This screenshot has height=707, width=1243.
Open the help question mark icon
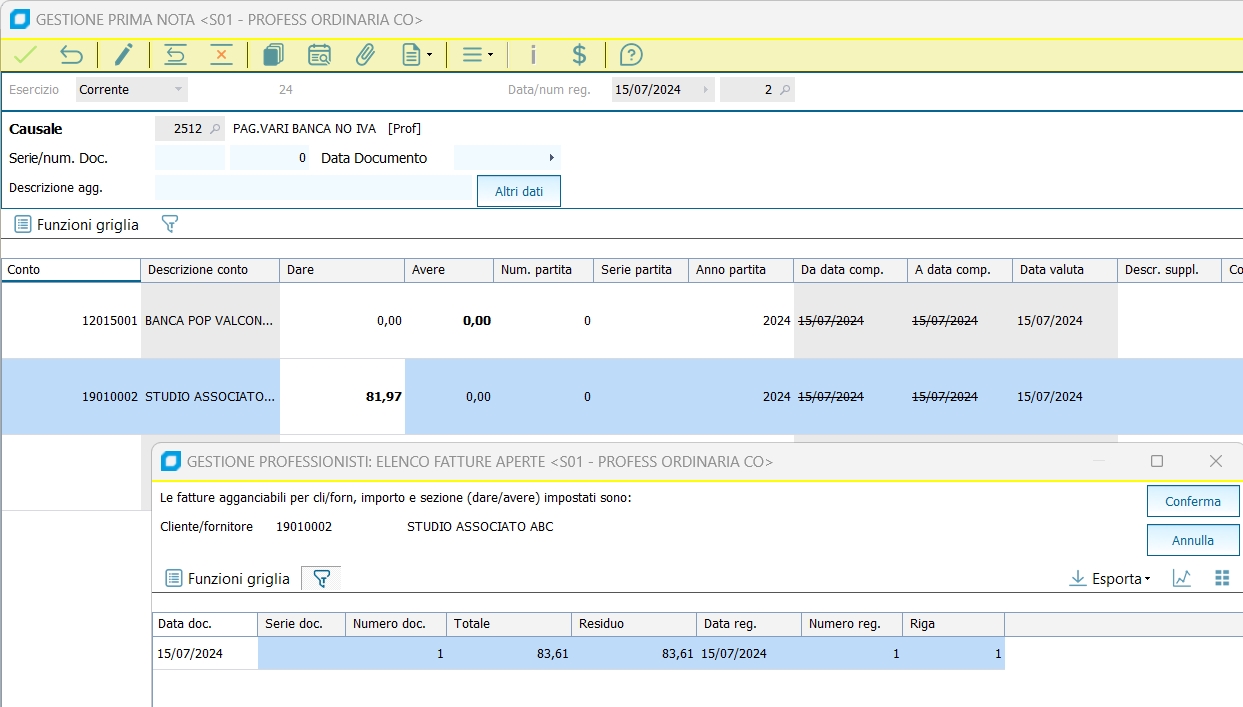[x=631, y=55]
